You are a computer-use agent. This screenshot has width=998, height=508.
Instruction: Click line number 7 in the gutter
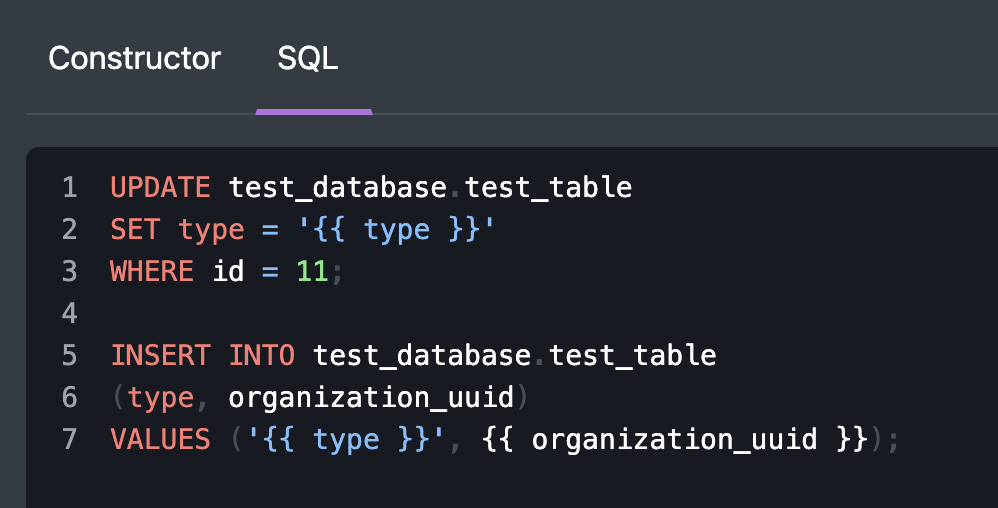pos(69,439)
